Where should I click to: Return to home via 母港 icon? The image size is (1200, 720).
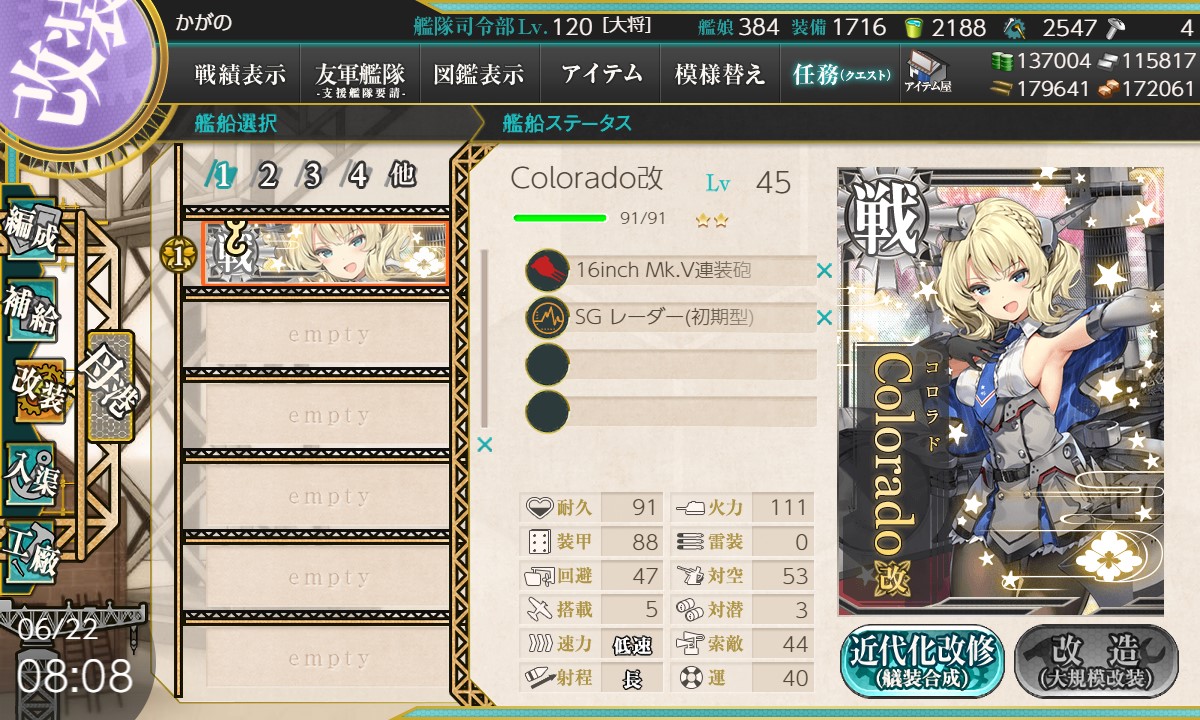click(108, 386)
